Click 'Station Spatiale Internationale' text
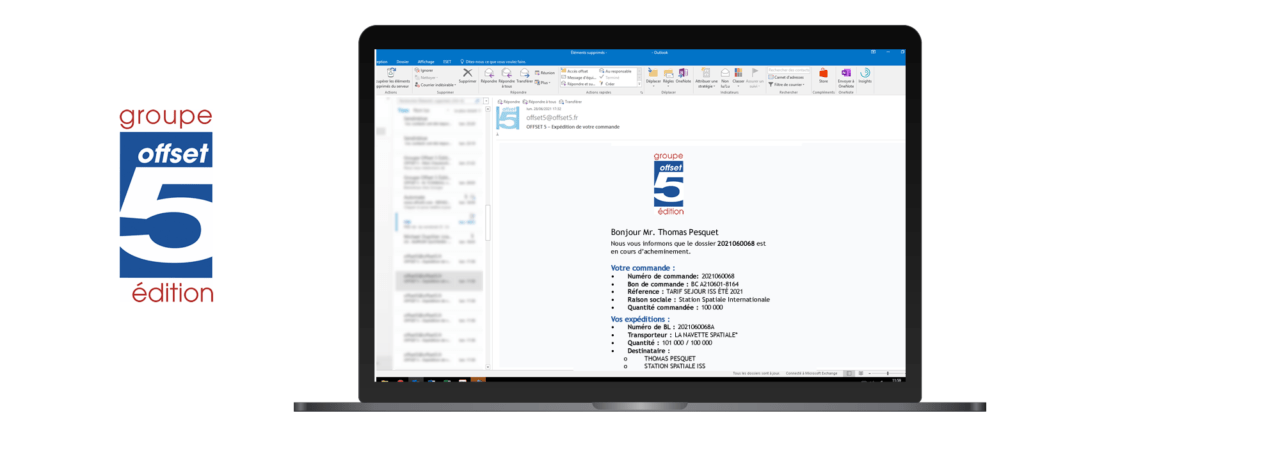The width and height of the screenshot is (1280, 452). pos(724,299)
